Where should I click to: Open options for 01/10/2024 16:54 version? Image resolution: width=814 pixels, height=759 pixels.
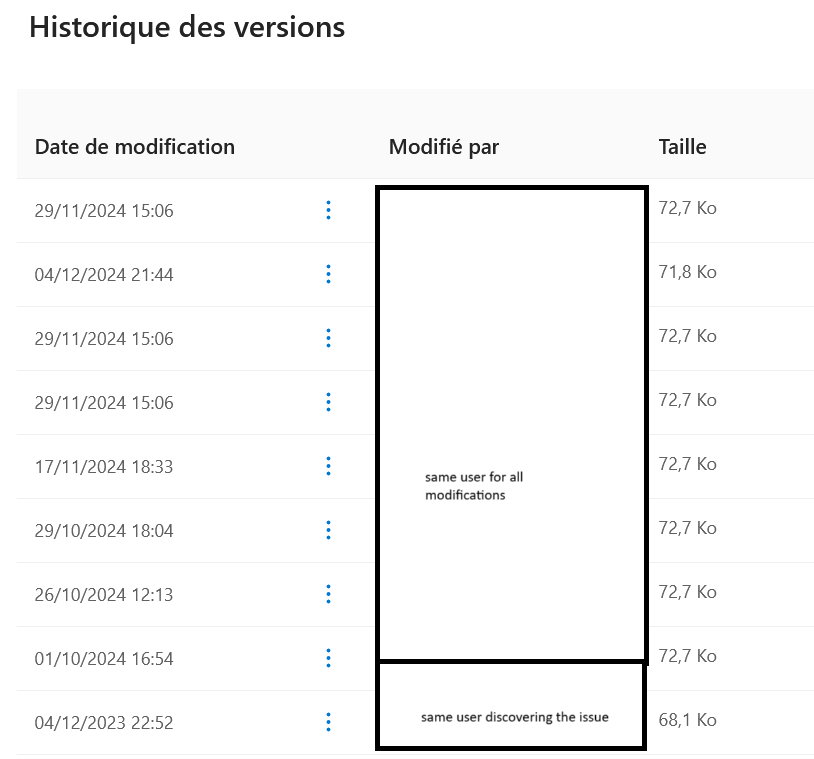click(328, 658)
